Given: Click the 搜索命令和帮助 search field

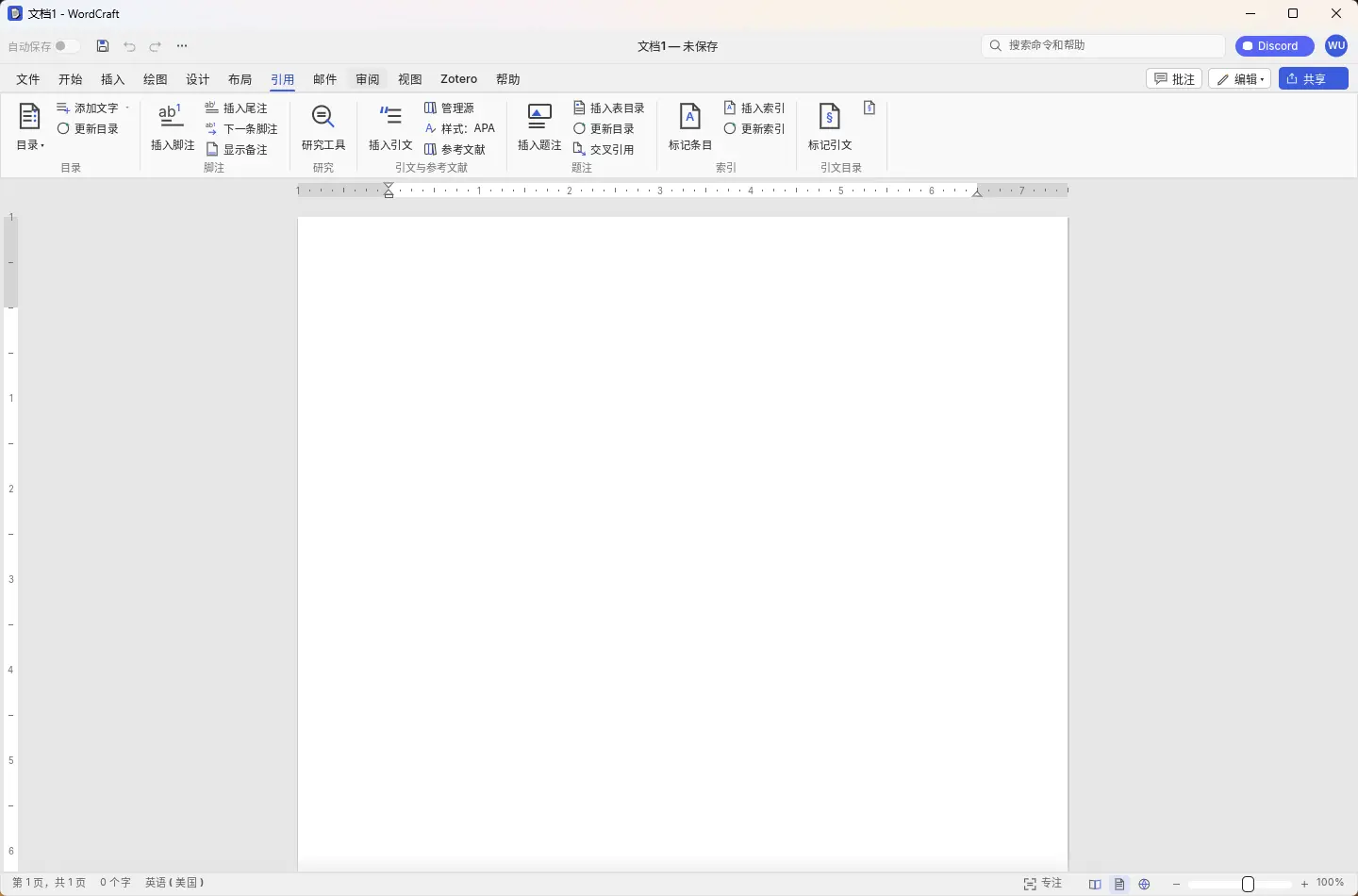Looking at the screenshot, I should [1103, 45].
